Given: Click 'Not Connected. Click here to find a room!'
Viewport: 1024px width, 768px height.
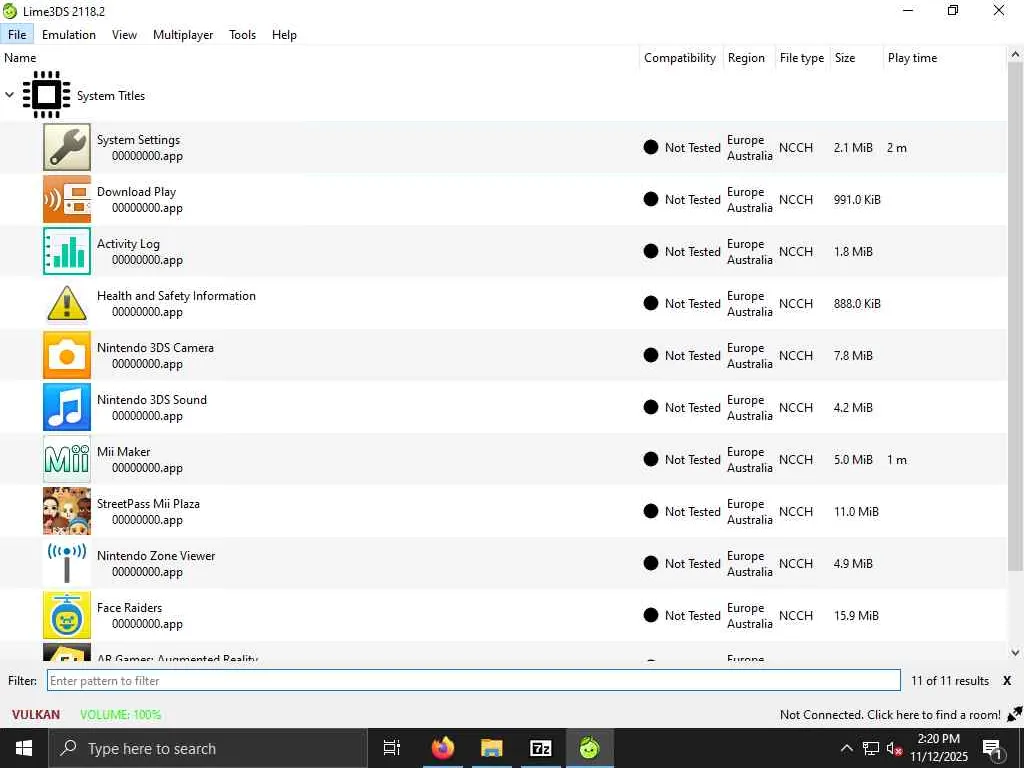Looking at the screenshot, I should [890, 714].
